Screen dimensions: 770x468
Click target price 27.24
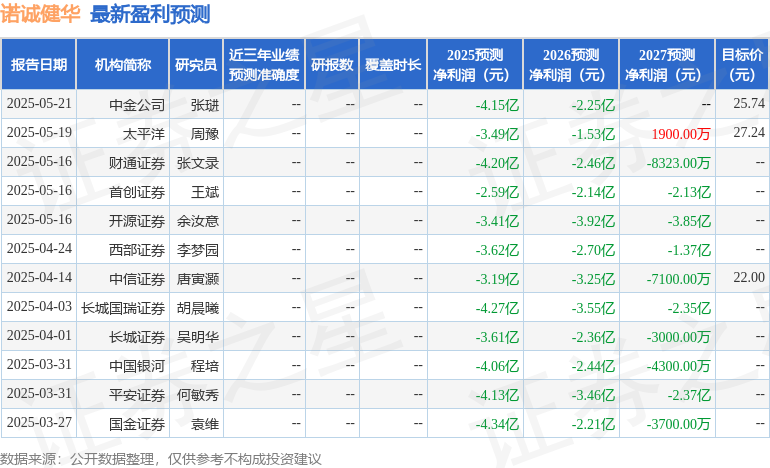pyautogui.click(x=749, y=132)
